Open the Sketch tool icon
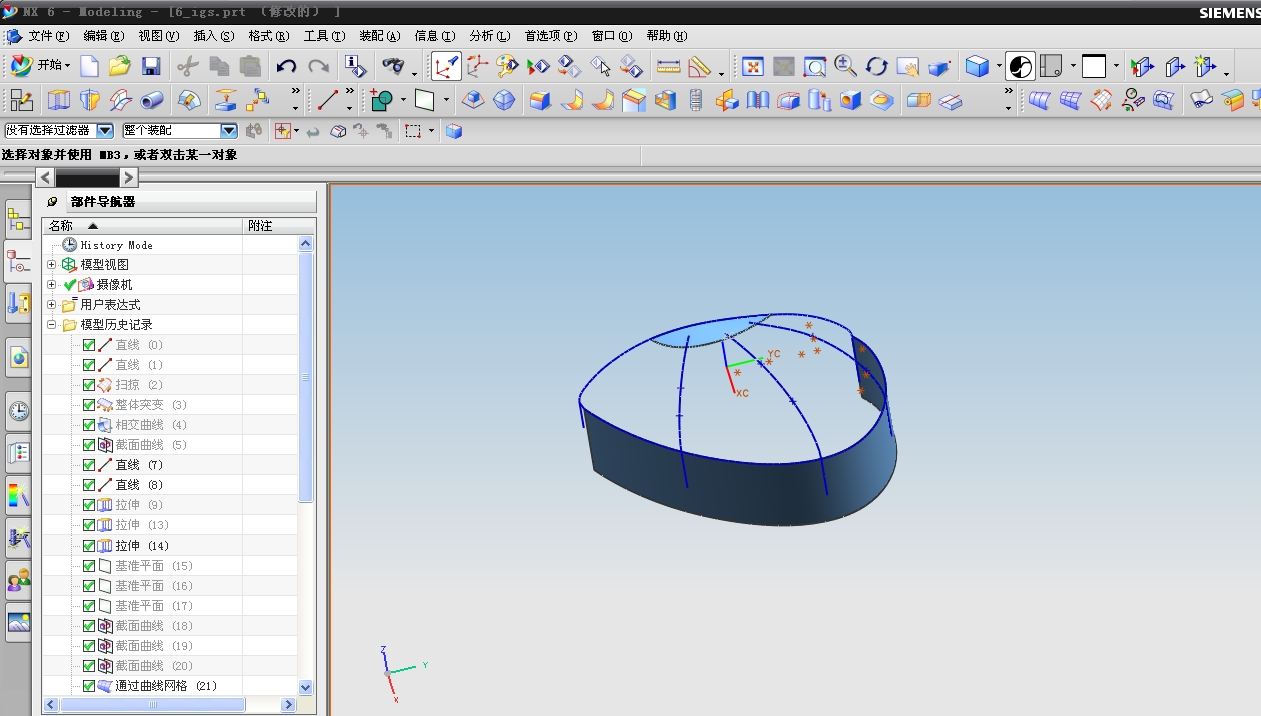 tap(21, 100)
